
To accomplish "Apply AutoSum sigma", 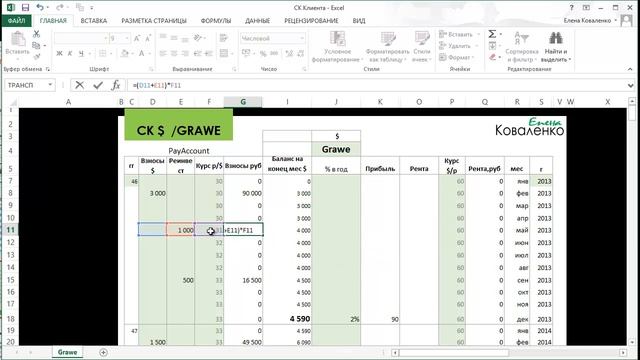I will click(492, 34).
